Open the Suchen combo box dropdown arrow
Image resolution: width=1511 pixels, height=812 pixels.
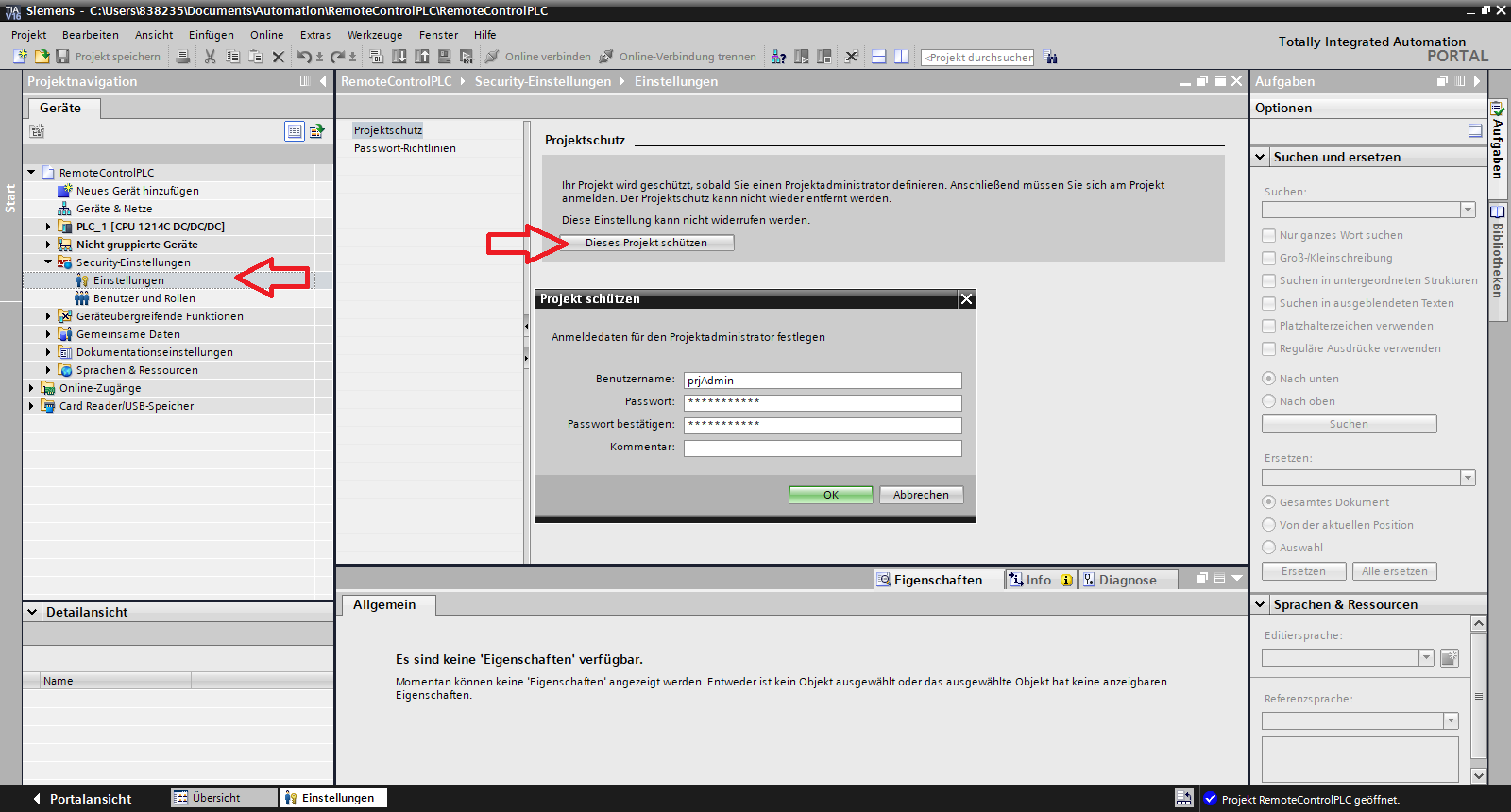click(1468, 210)
